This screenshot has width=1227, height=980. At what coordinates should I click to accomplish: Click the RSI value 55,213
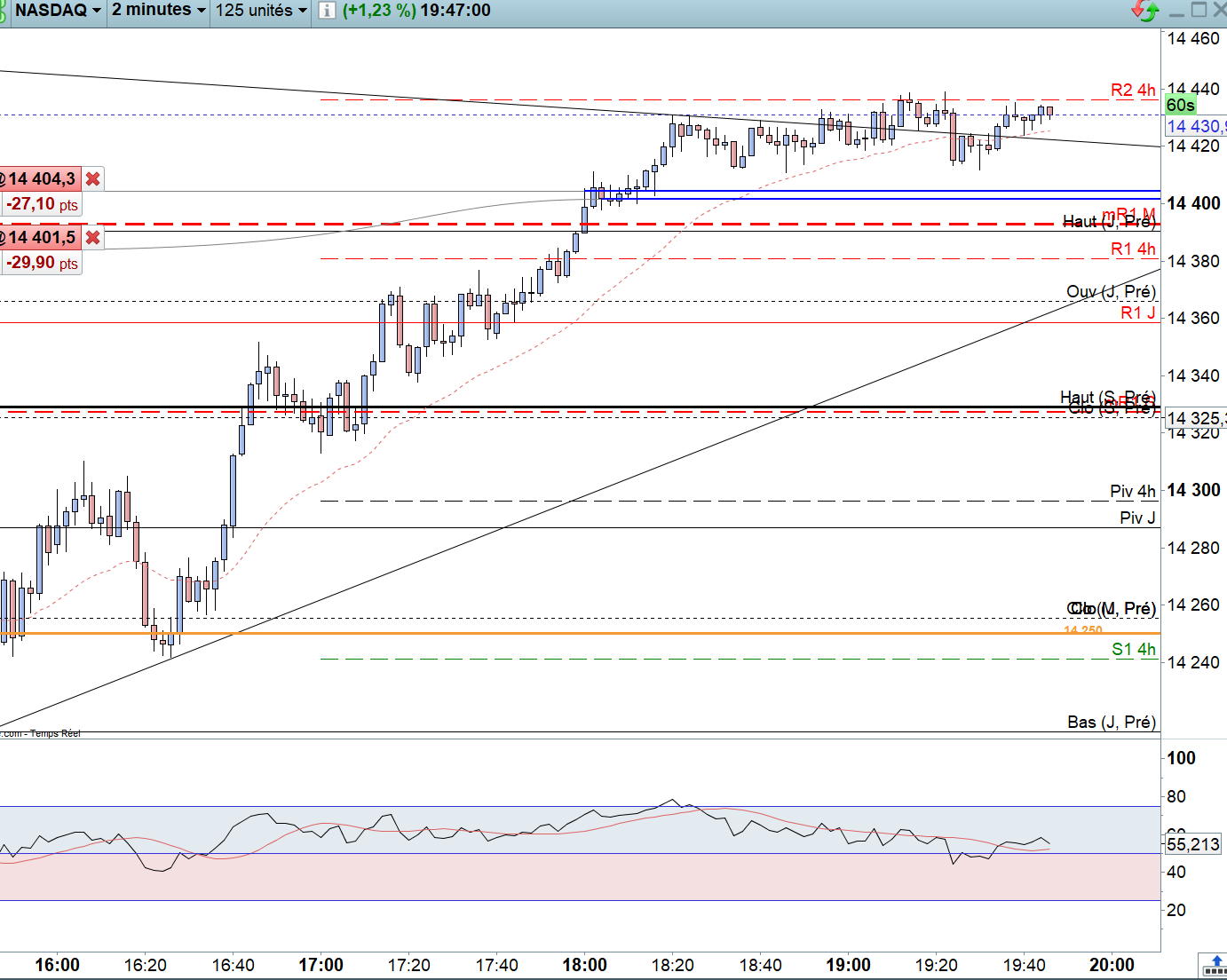tap(1193, 844)
